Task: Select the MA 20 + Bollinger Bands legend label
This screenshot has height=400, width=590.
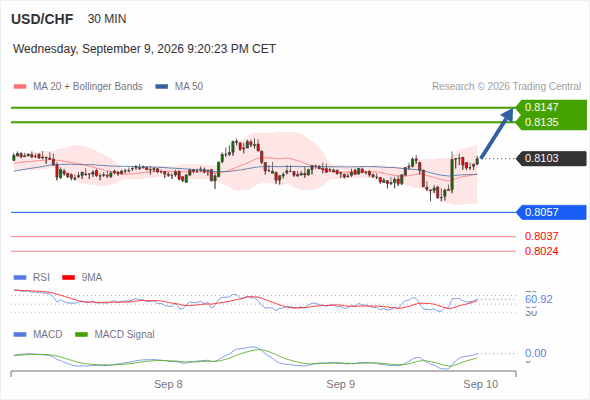Action: pos(88,87)
